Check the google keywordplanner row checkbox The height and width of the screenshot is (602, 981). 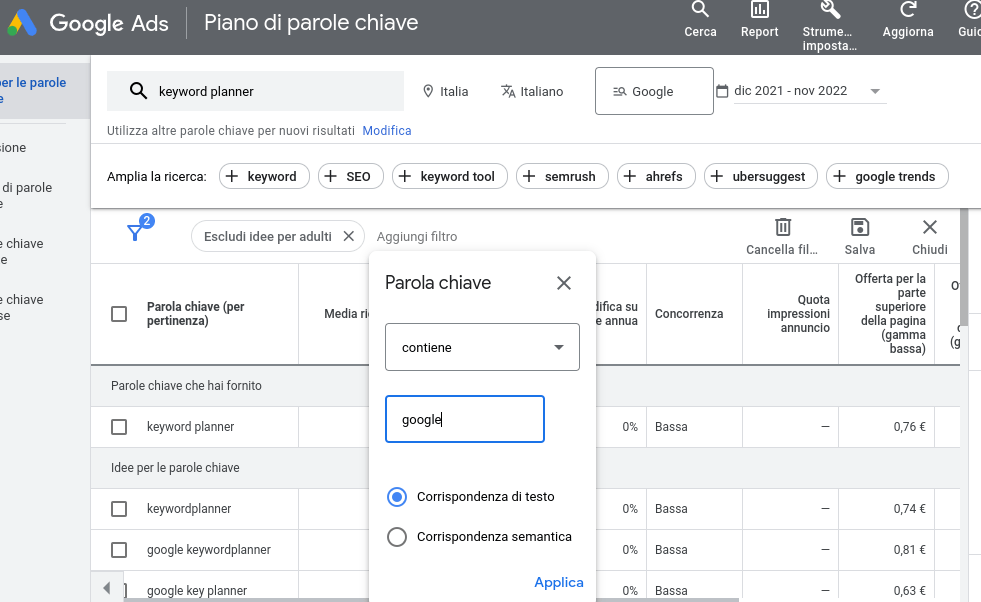coord(119,550)
